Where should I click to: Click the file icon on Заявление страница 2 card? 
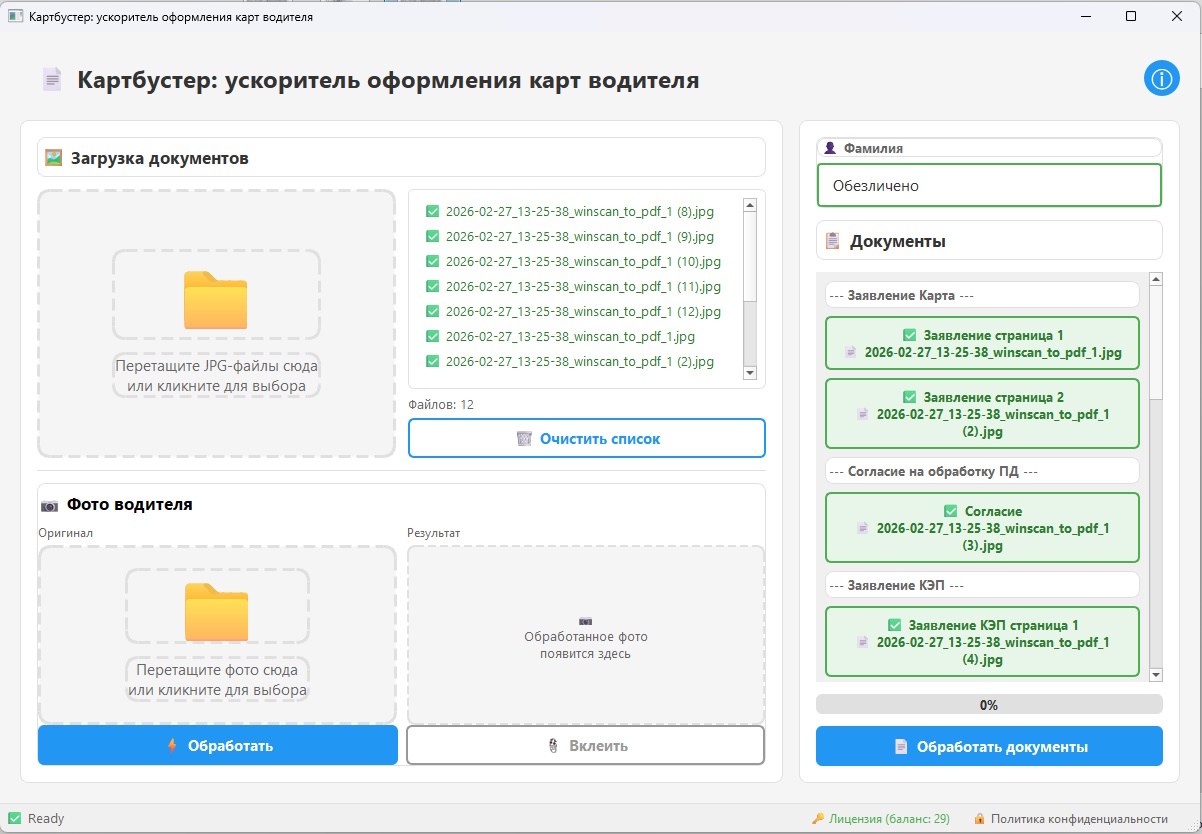point(863,414)
